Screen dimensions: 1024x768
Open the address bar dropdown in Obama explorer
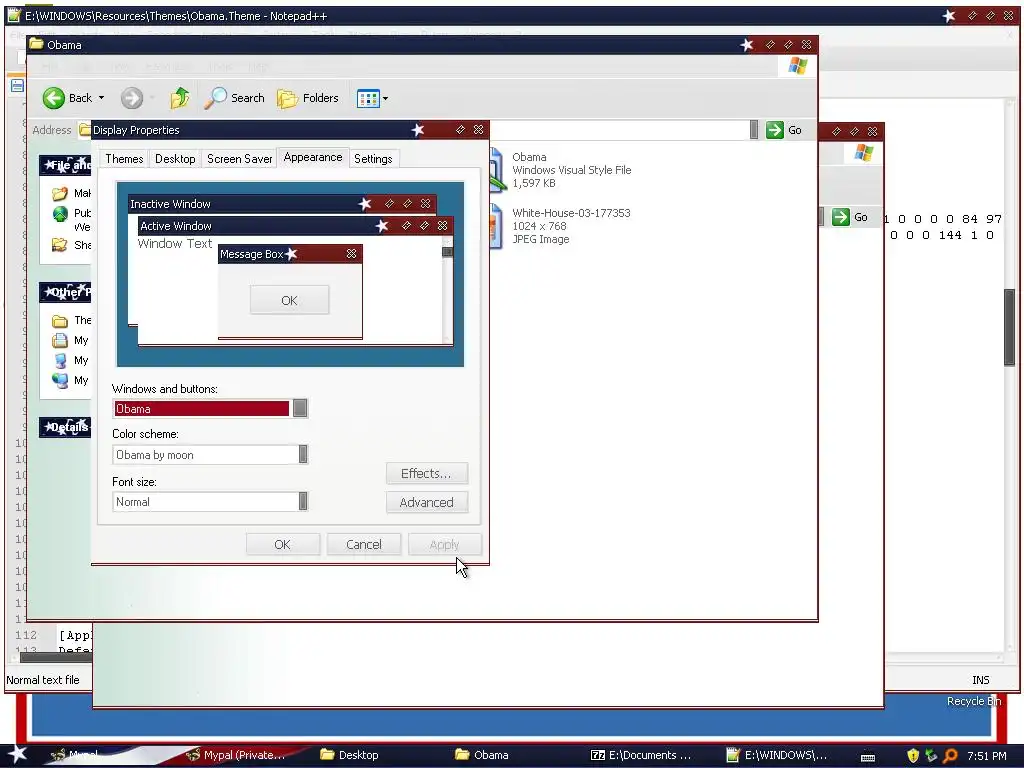point(754,130)
